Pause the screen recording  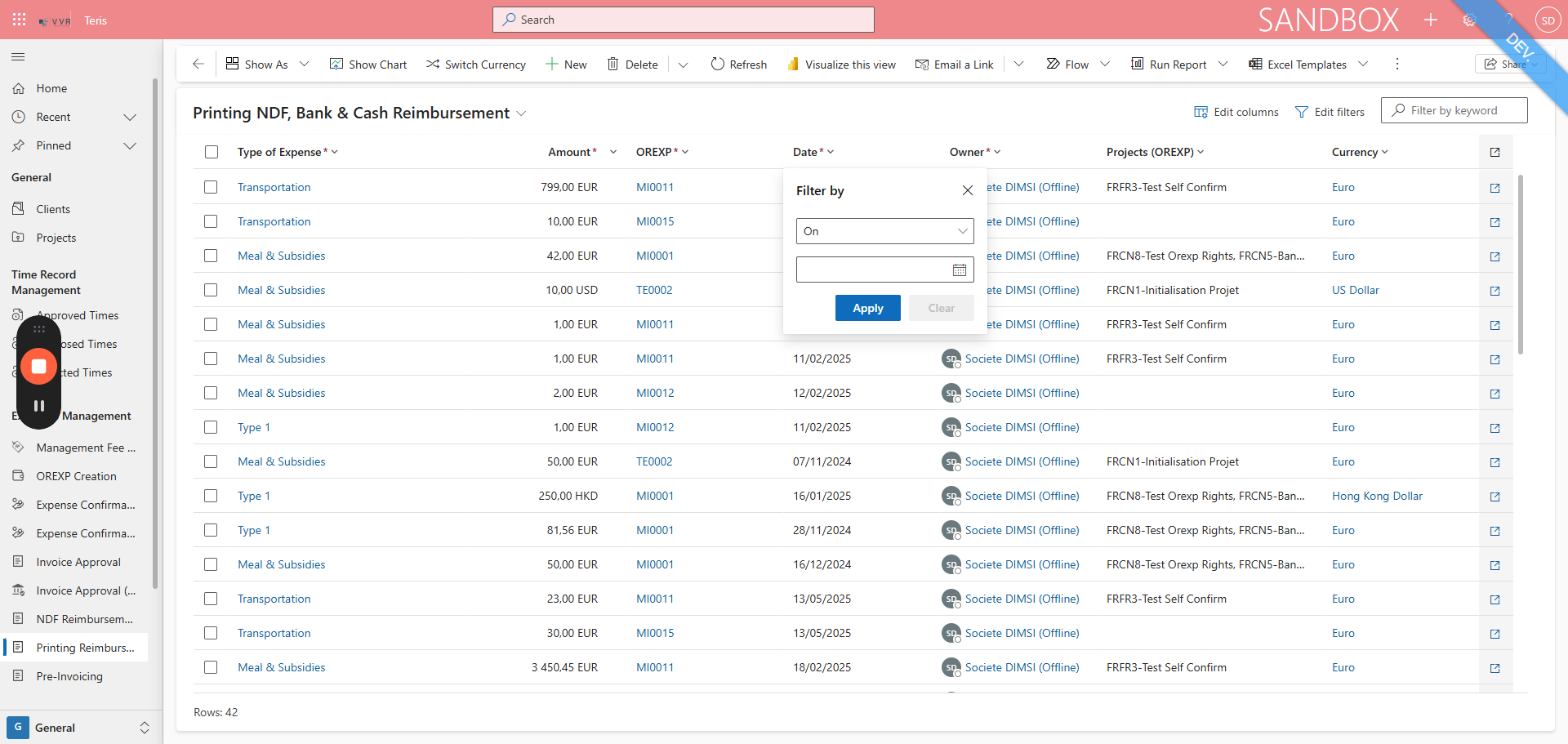[x=38, y=406]
